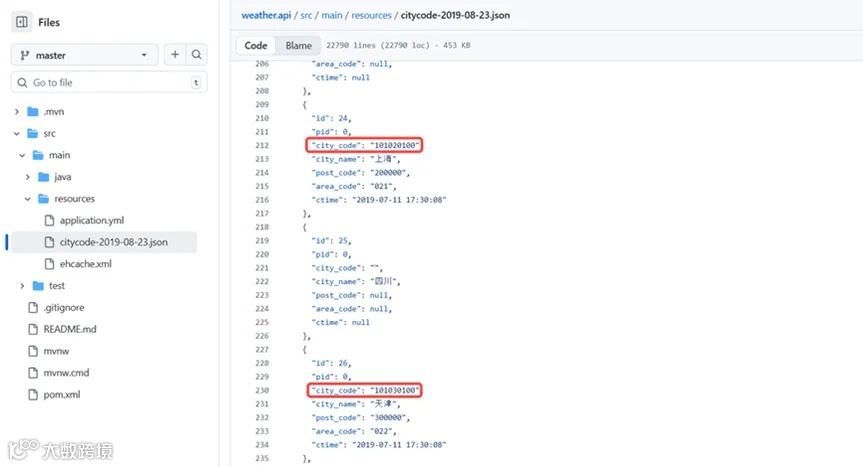Viewport: 863px width, 467px height.
Task: Click the post_code "200000" line
Action: 361,173
